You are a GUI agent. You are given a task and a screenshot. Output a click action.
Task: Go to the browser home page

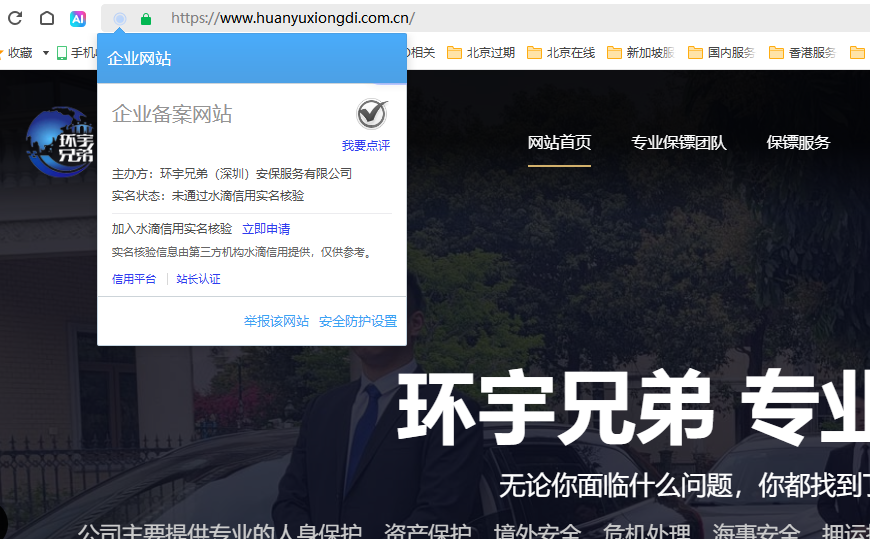coord(47,18)
